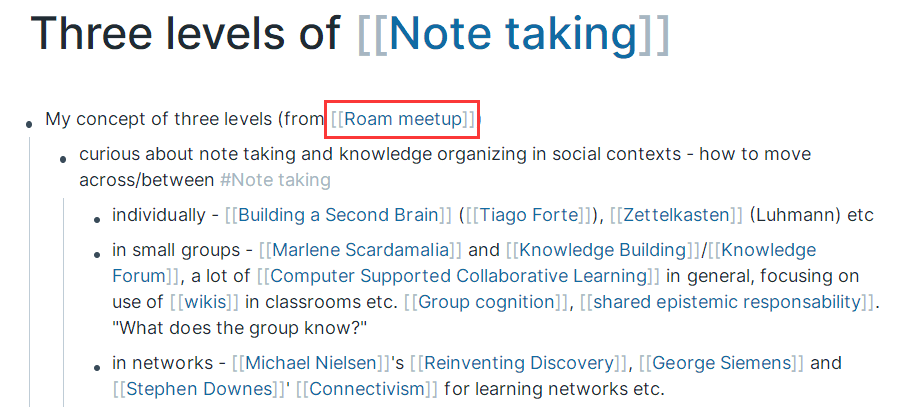Click bullet of 'My concept of three levels'

tap(31, 122)
